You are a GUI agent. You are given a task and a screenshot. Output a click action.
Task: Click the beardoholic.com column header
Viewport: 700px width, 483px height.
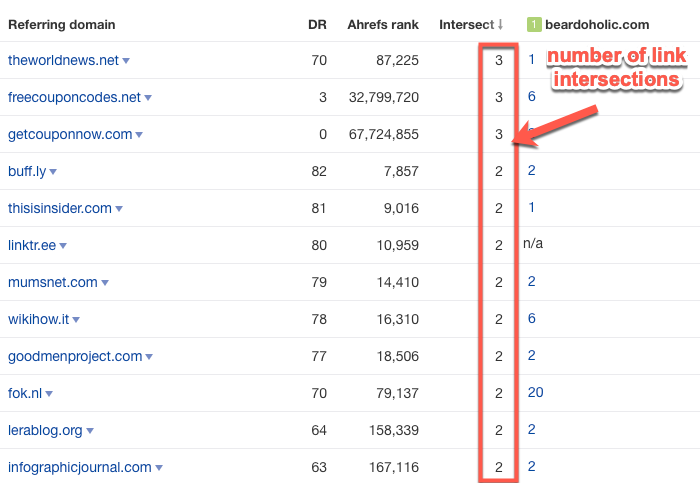[x=597, y=24]
